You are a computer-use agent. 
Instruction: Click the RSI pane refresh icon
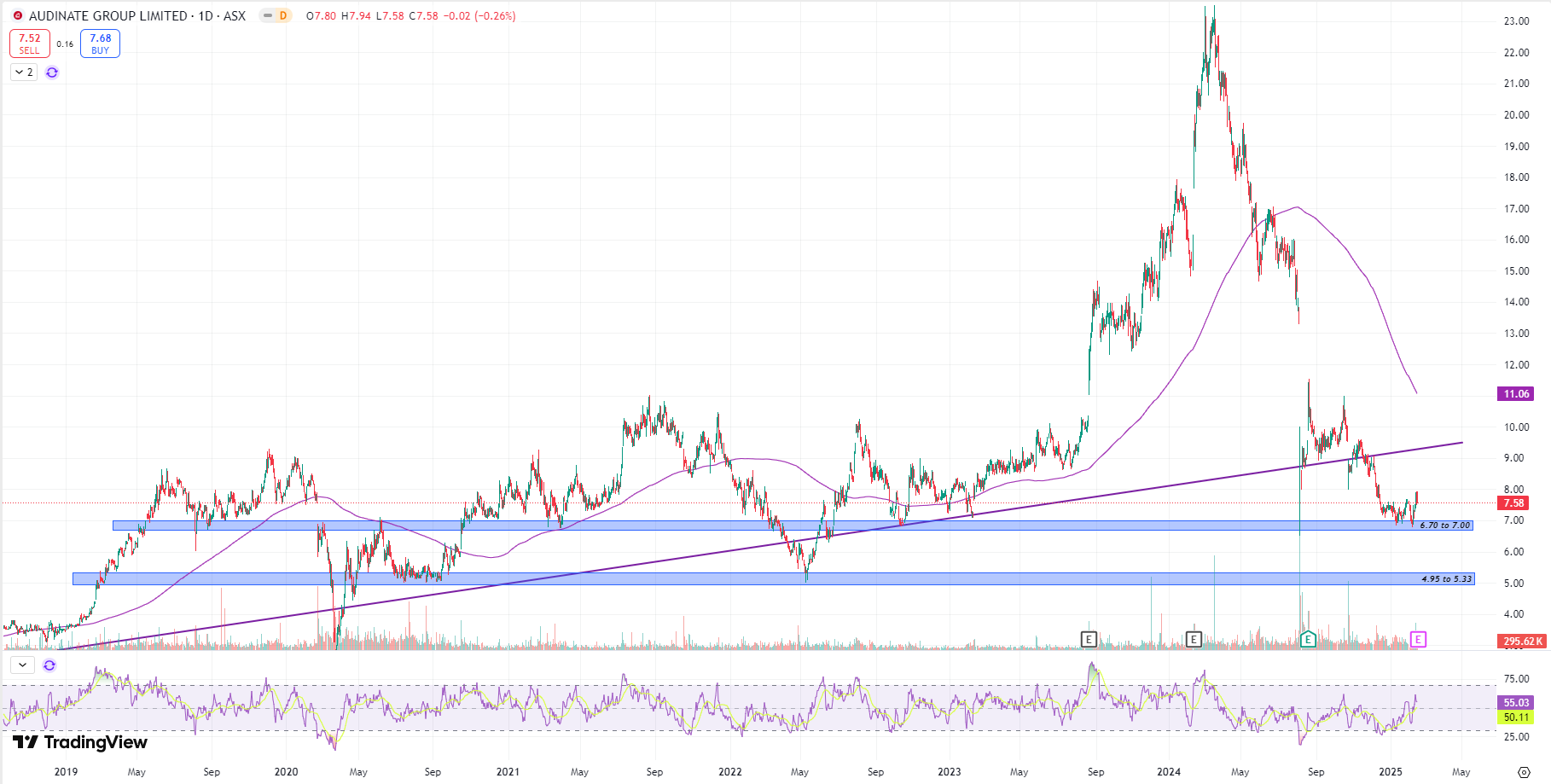pyautogui.click(x=49, y=665)
